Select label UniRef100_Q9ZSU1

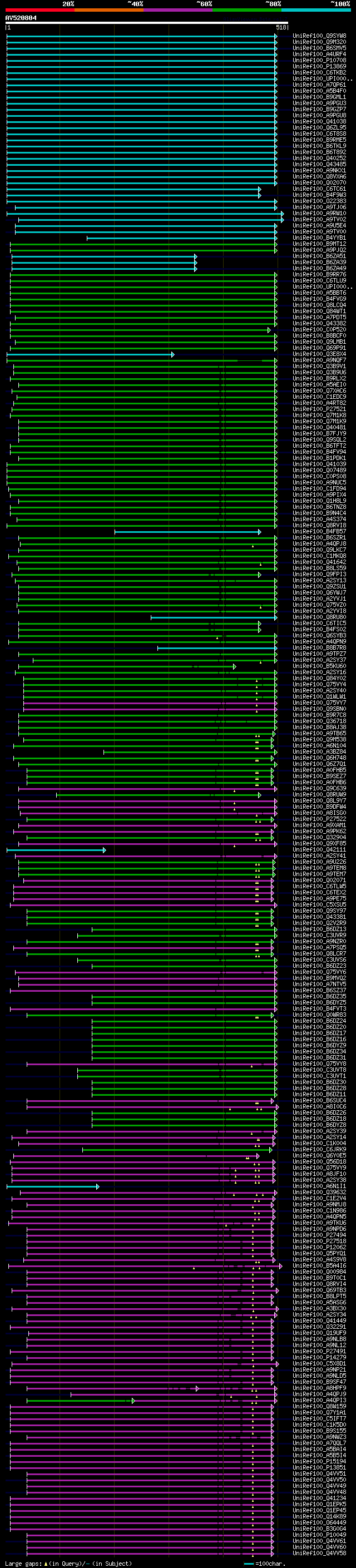tap(319, 587)
